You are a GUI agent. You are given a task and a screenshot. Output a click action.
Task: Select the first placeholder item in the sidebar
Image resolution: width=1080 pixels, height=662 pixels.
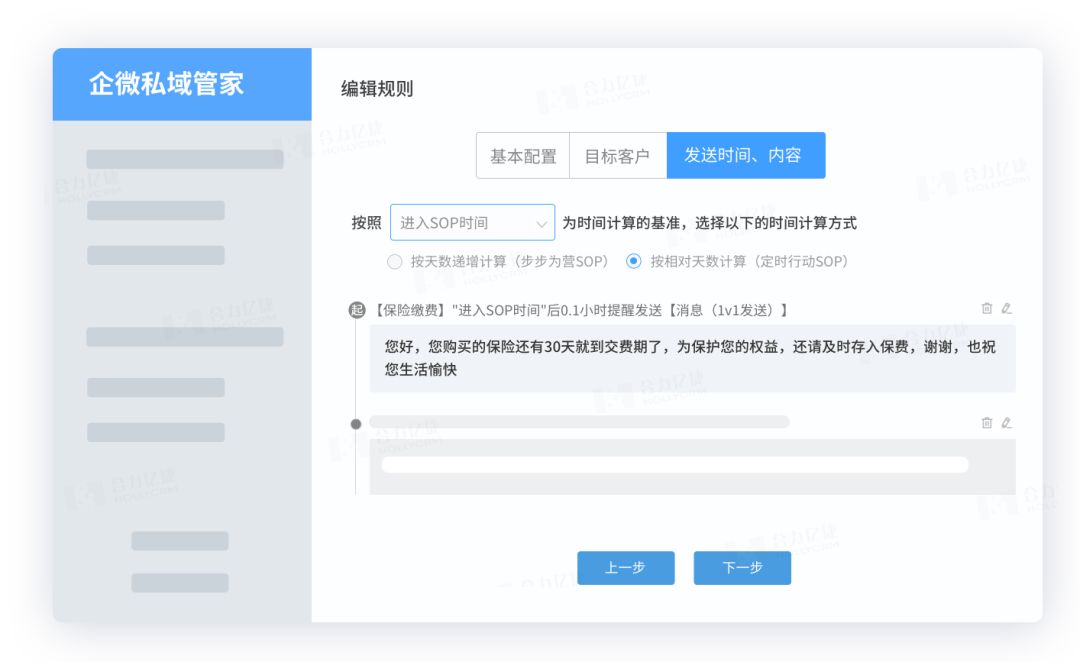click(x=185, y=160)
